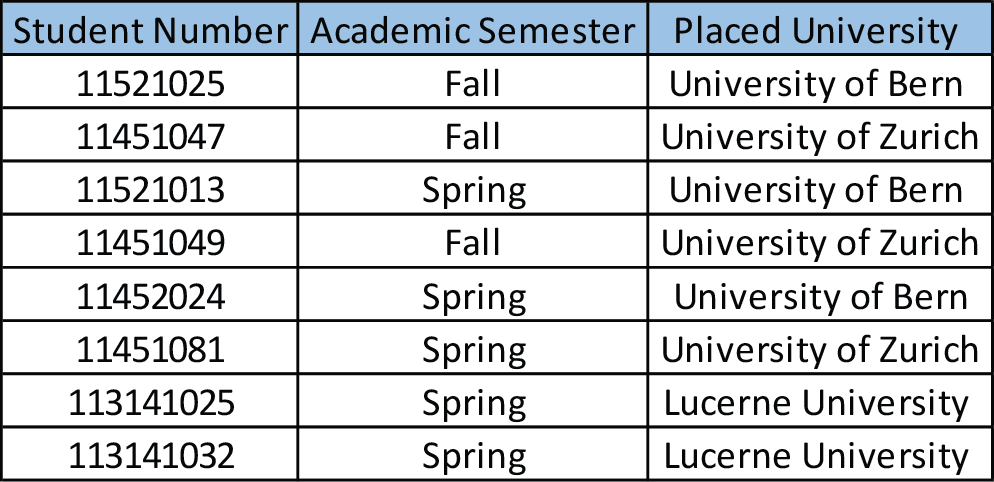Image resolution: width=994 pixels, height=482 pixels.
Task: Click student number 11451047
Action: tap(150, 134)
